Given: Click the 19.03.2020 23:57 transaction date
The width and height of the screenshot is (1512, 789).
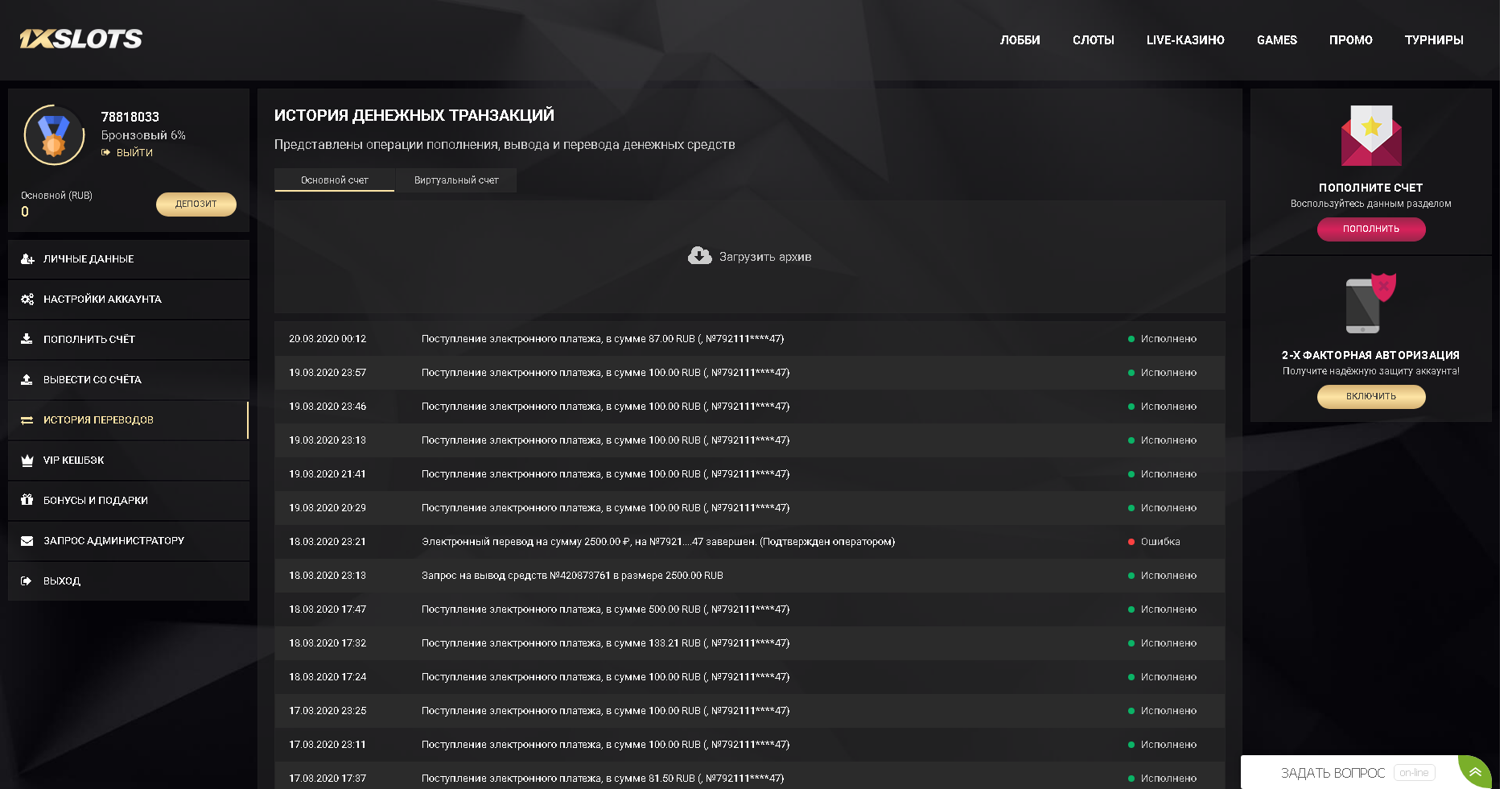Looking at the screenshot, I should pos(328,373).
